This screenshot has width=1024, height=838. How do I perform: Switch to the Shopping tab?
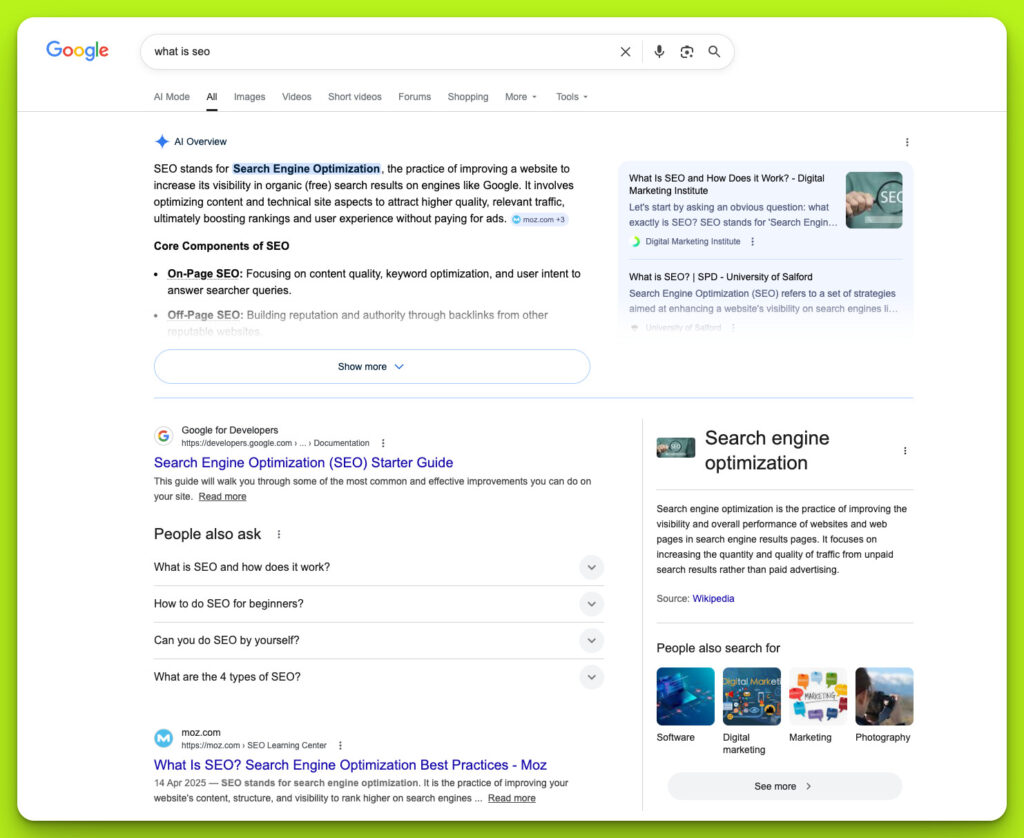(467, 96)
